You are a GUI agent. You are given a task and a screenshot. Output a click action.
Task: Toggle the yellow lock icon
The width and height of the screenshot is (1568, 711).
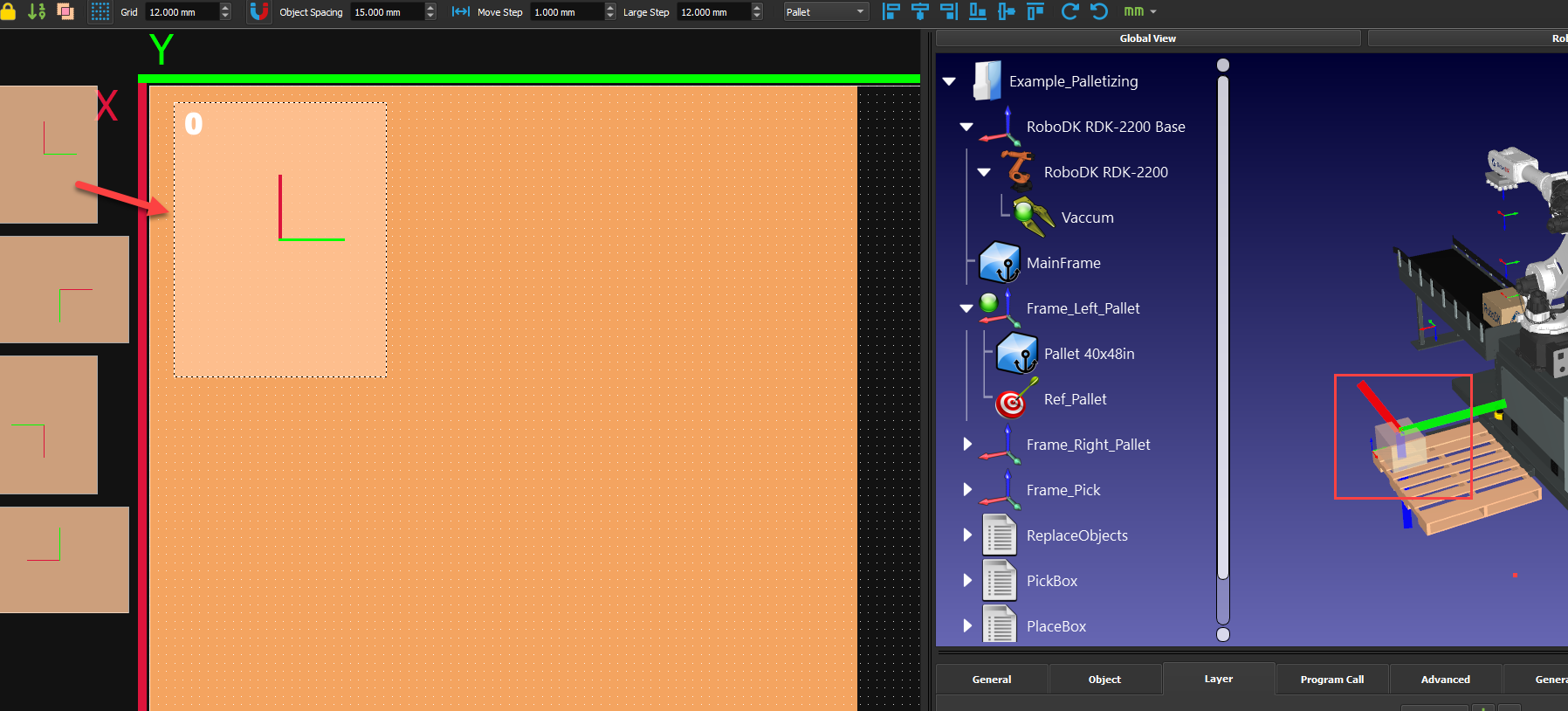8,11
